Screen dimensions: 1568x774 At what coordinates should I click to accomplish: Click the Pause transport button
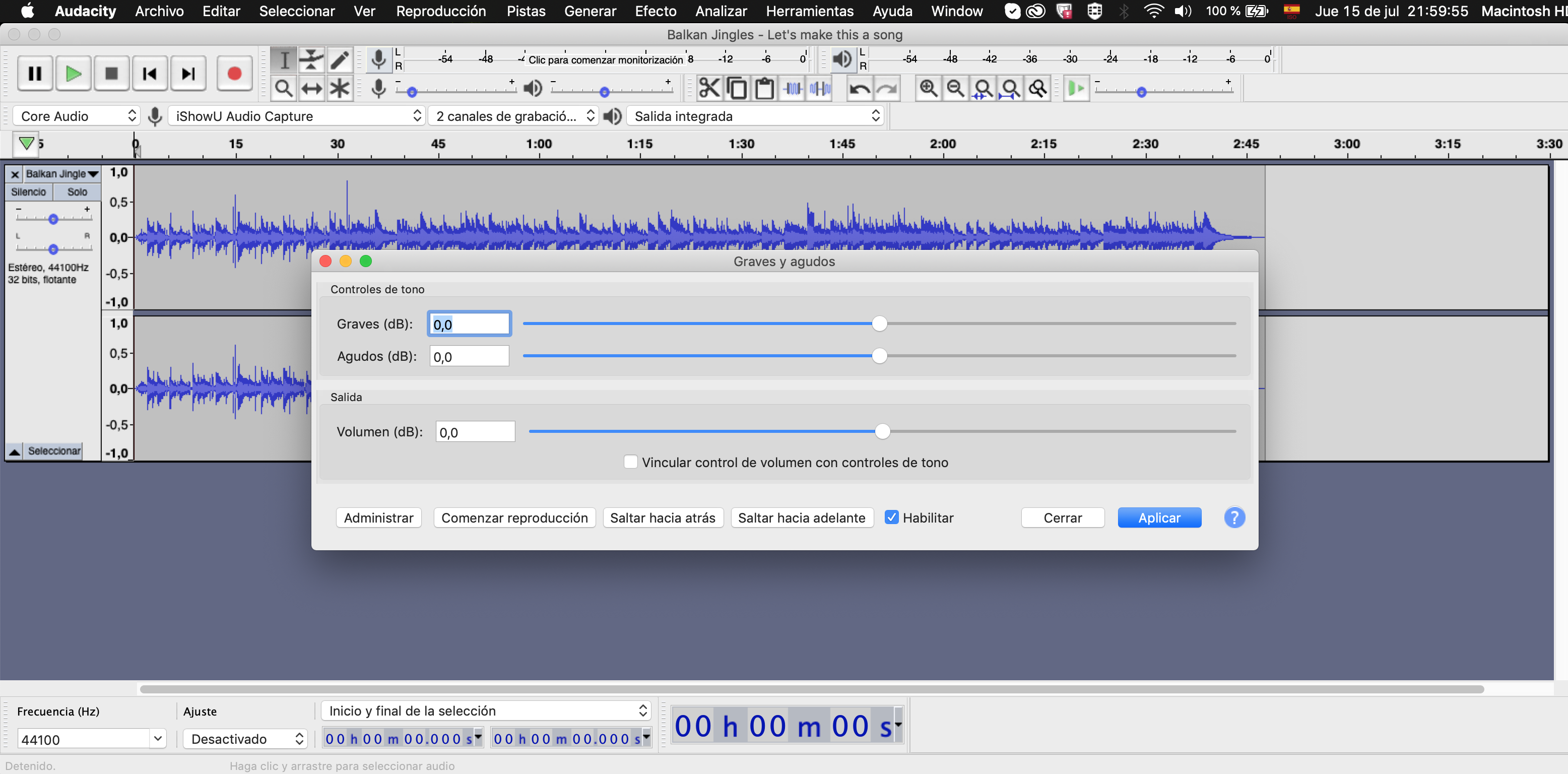[x=35, y=74]
